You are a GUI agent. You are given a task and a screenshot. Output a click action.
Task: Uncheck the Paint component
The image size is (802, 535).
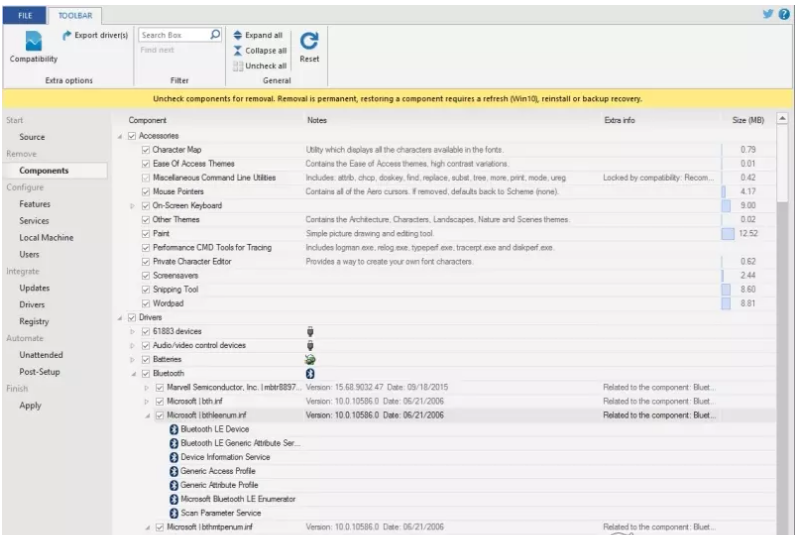click(146, 233)
